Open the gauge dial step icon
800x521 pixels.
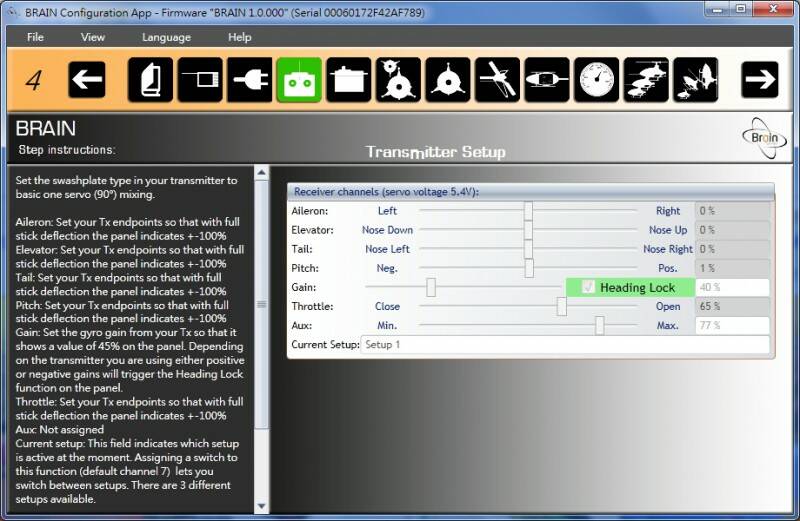tap(596, 80)
